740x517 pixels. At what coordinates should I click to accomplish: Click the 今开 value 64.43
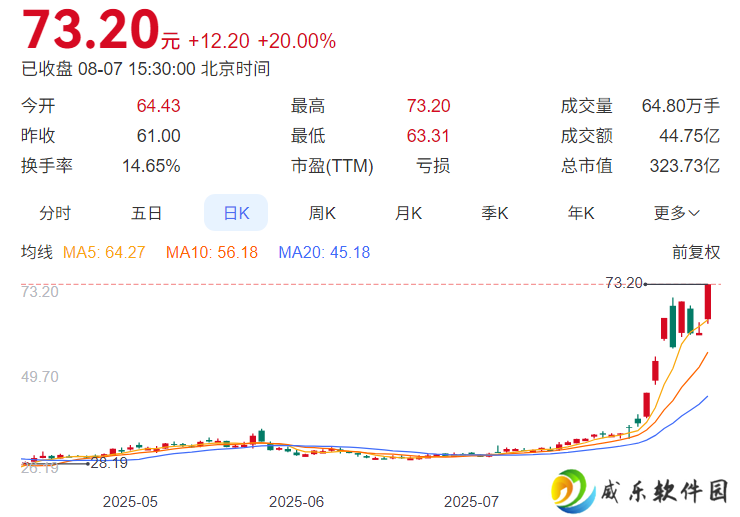click(x=159, y=106)
